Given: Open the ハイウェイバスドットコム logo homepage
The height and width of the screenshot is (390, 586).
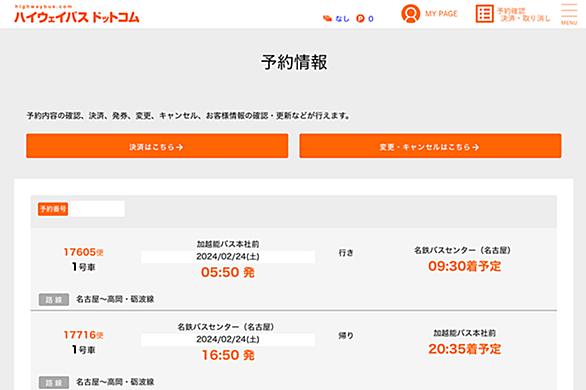Looking at the screenshot, I should coord(77,14).
